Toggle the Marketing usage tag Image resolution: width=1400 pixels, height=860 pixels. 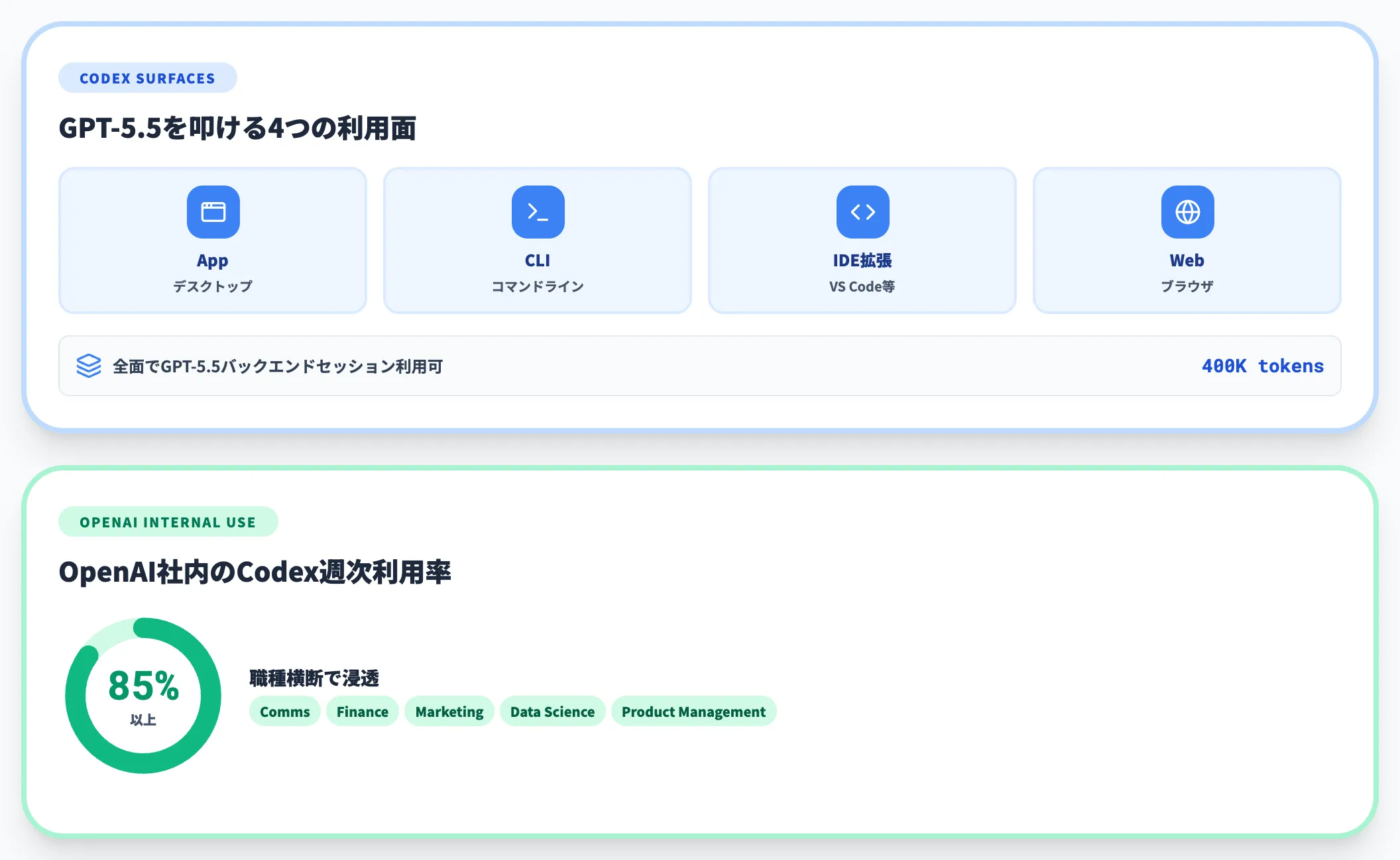pos(449,711)
